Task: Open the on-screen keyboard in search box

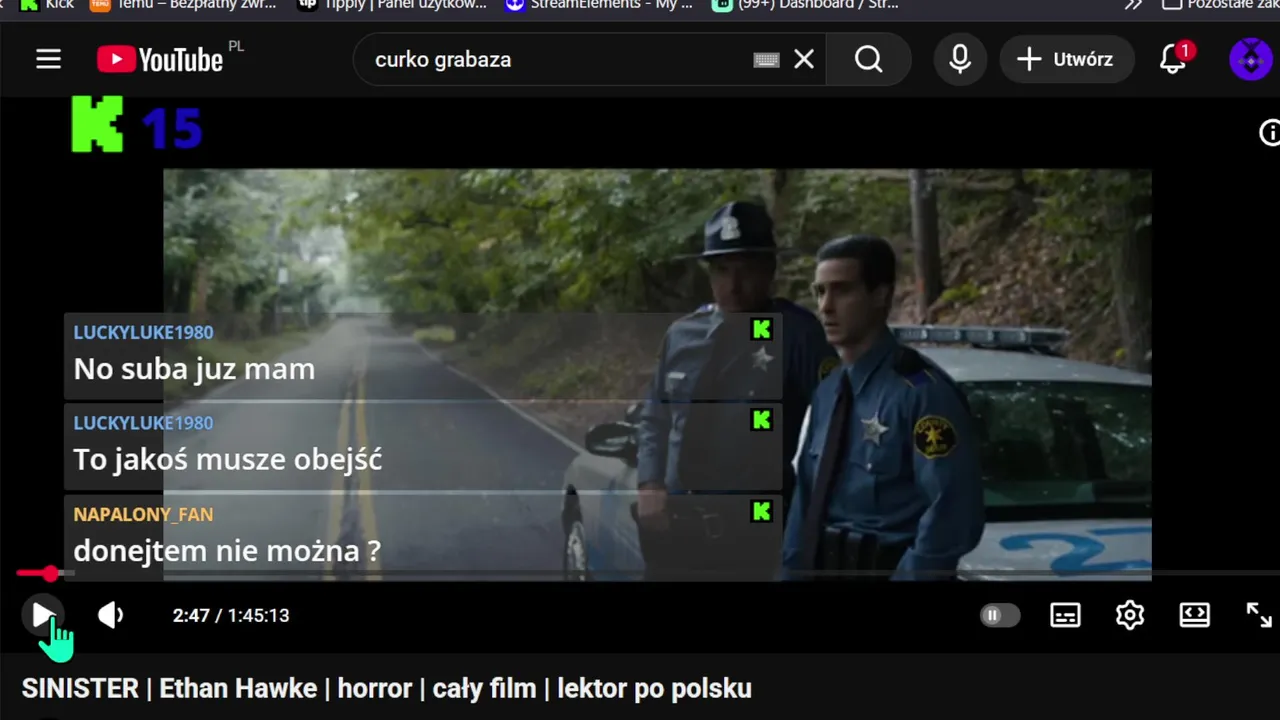Action: [766, 60]
